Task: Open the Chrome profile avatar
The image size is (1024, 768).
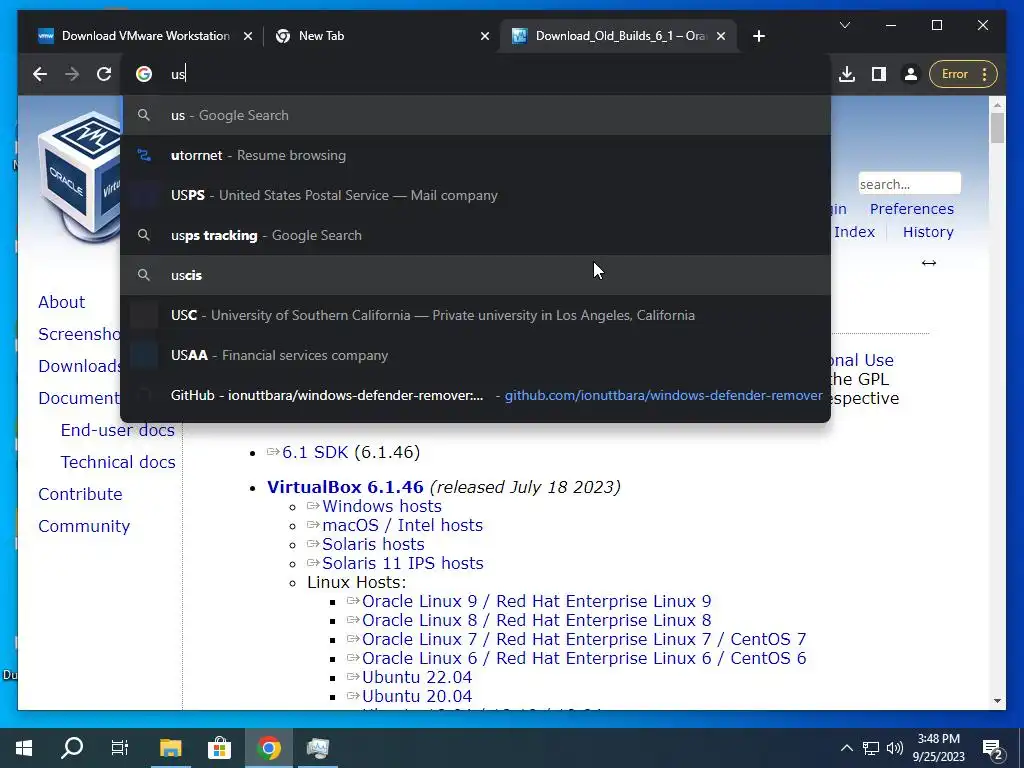Action: [911, 74]
